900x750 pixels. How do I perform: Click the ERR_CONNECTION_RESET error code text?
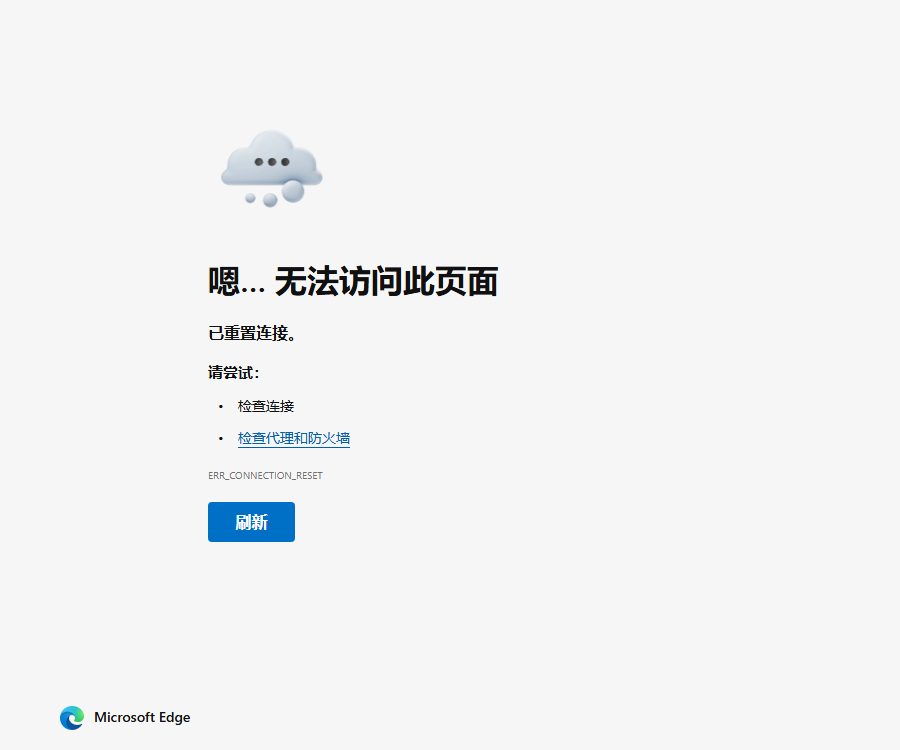click(265, 476)
